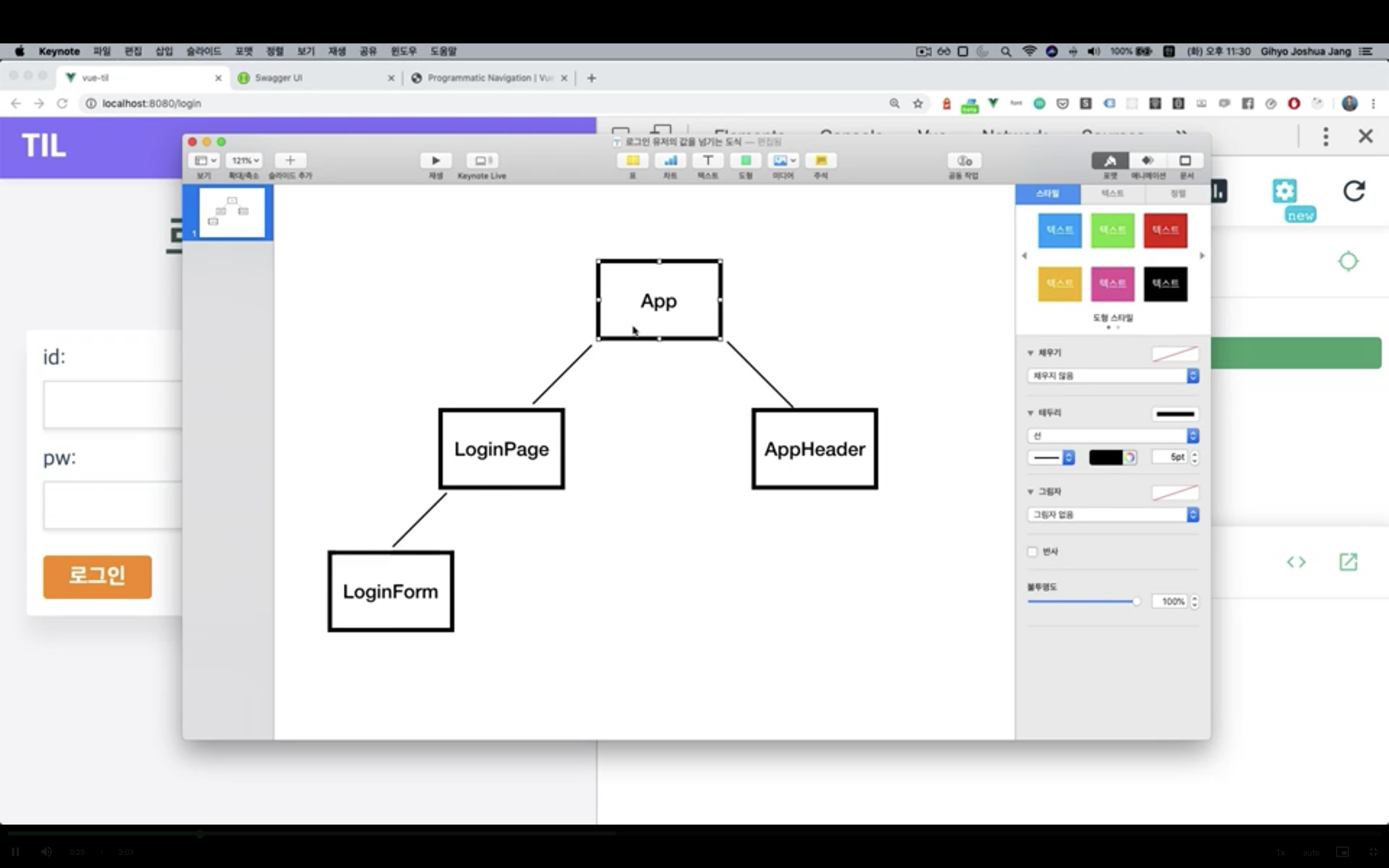Increase border width with the 5pt stepper
1389x868 pixels.
(x=1195, y=454)
